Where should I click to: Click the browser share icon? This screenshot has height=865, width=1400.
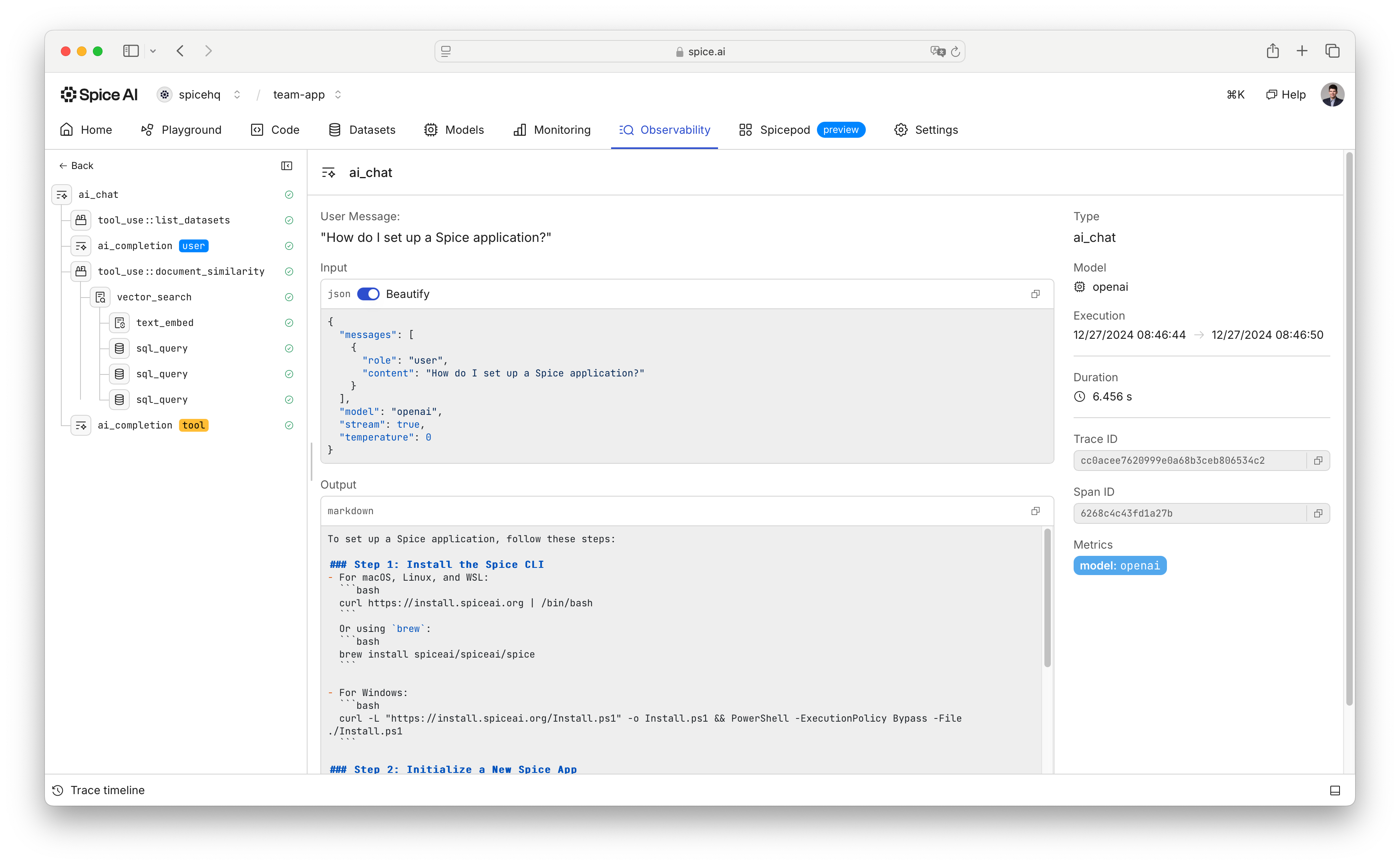tap(1273, 51)
